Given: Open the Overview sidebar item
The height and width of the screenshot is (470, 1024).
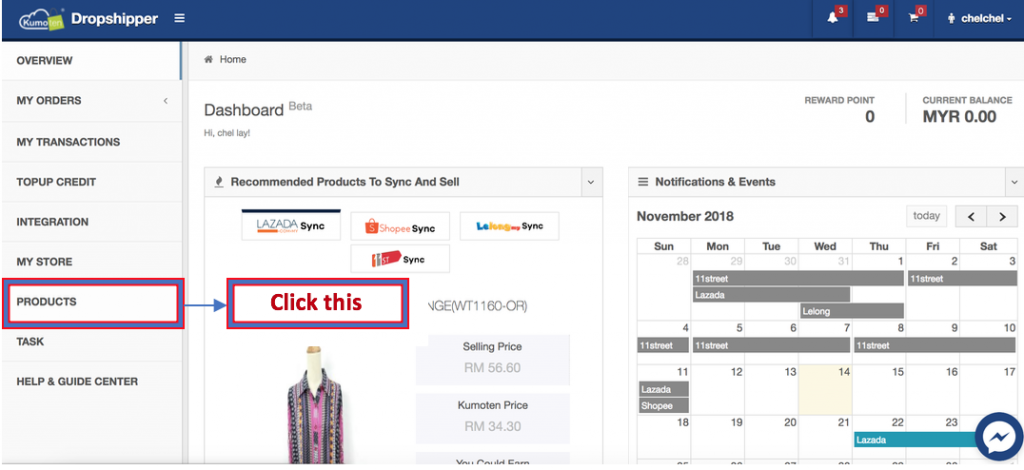Looking at the screenshot, I should [x=91, y=61].
